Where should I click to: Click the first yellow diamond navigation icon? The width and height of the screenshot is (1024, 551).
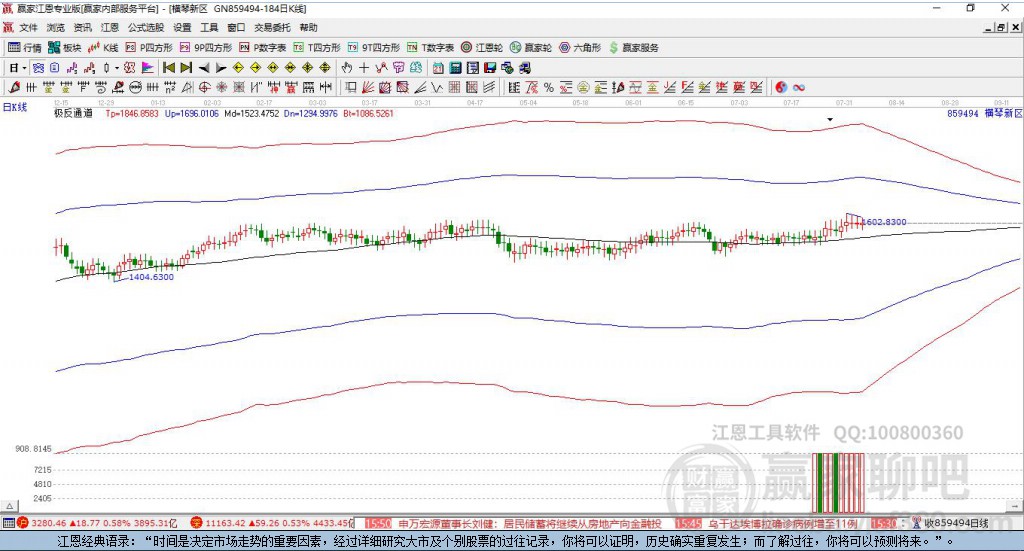click(x=238, y=68)
